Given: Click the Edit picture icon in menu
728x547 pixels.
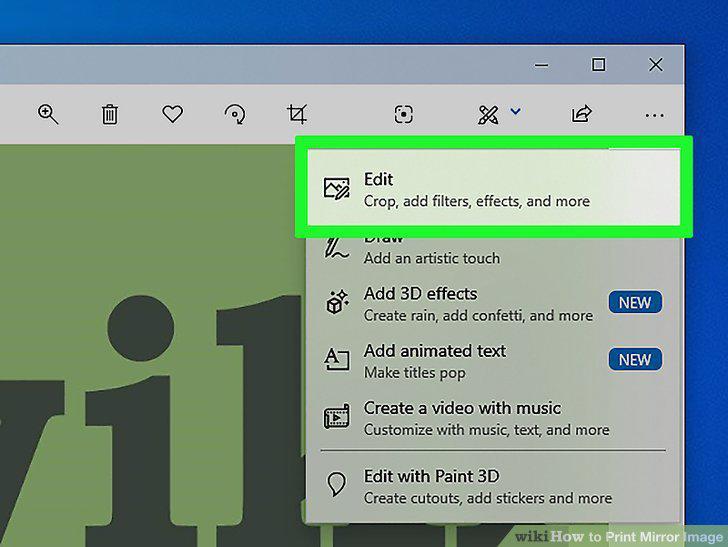Looking at the screenshot, I should pos(337,189).
